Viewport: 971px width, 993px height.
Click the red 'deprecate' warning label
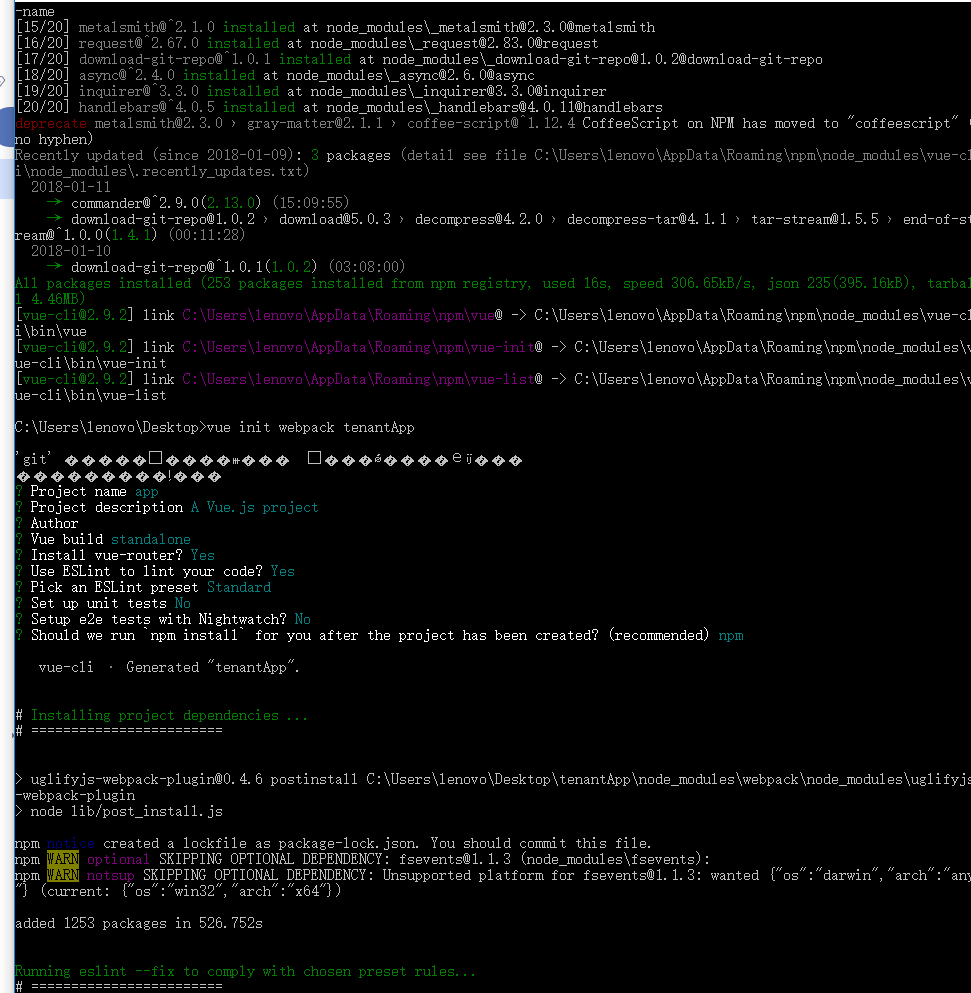[51, 123]
